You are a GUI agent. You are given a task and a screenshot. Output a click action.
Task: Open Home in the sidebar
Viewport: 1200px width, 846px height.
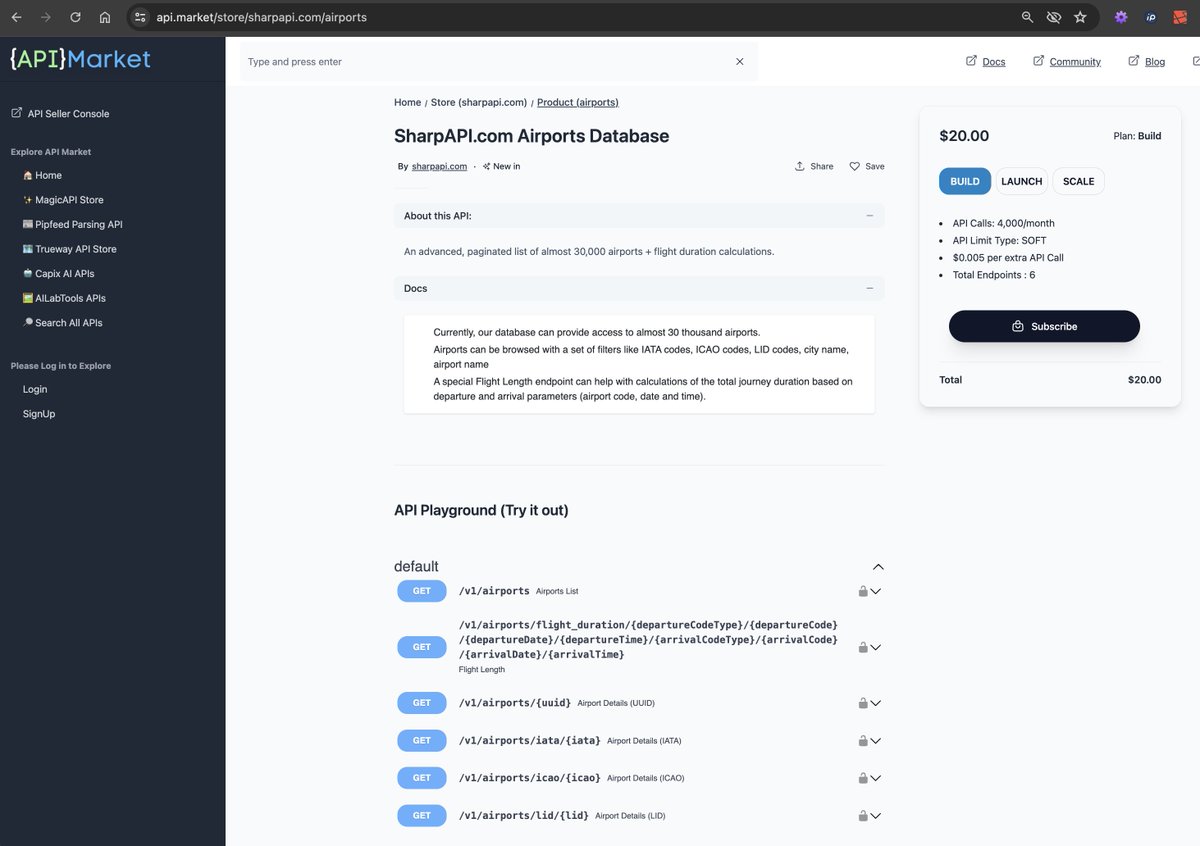coord(42,175)
